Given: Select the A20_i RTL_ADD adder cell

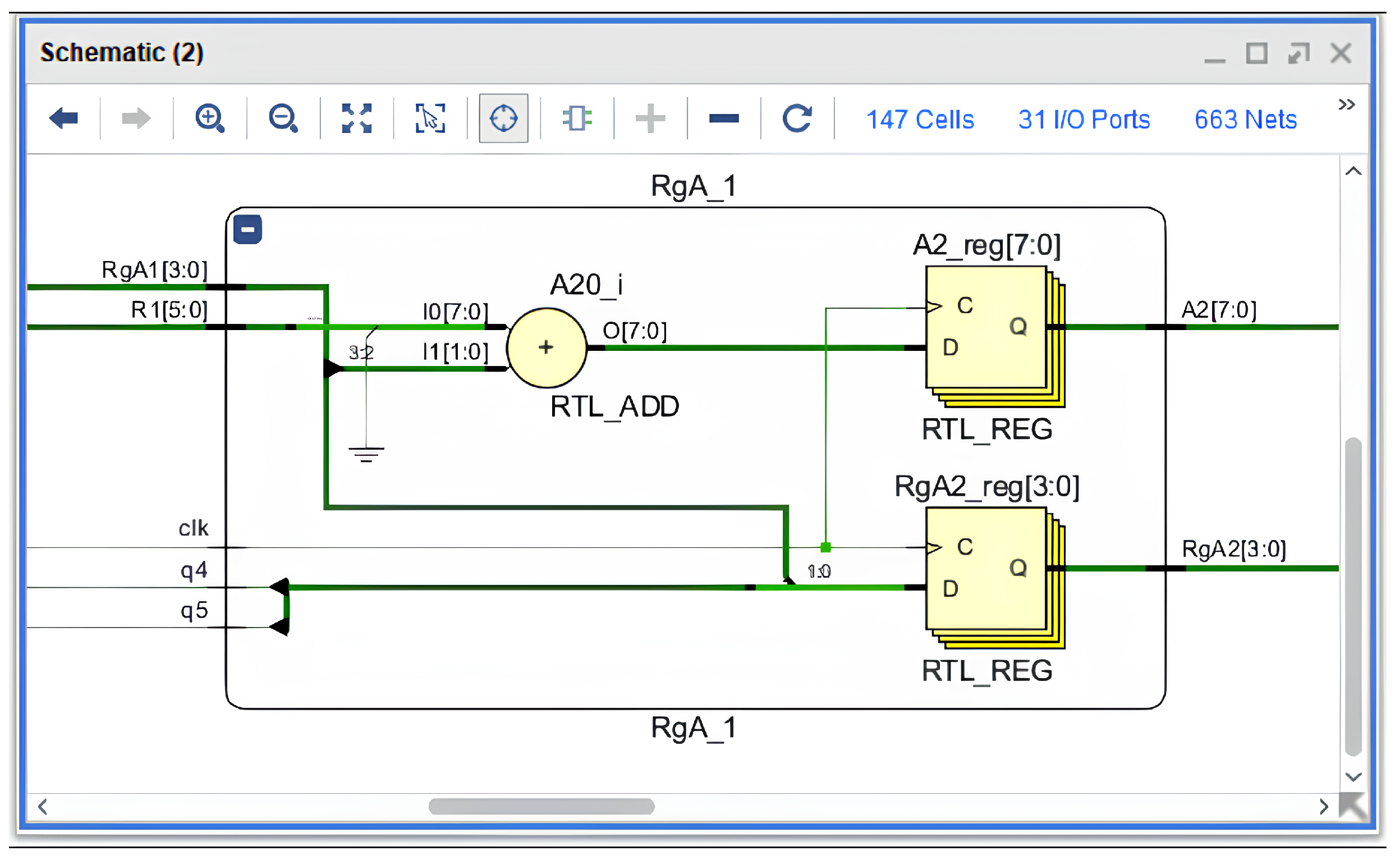Looking at the screenshot, I should click(545, 347).
